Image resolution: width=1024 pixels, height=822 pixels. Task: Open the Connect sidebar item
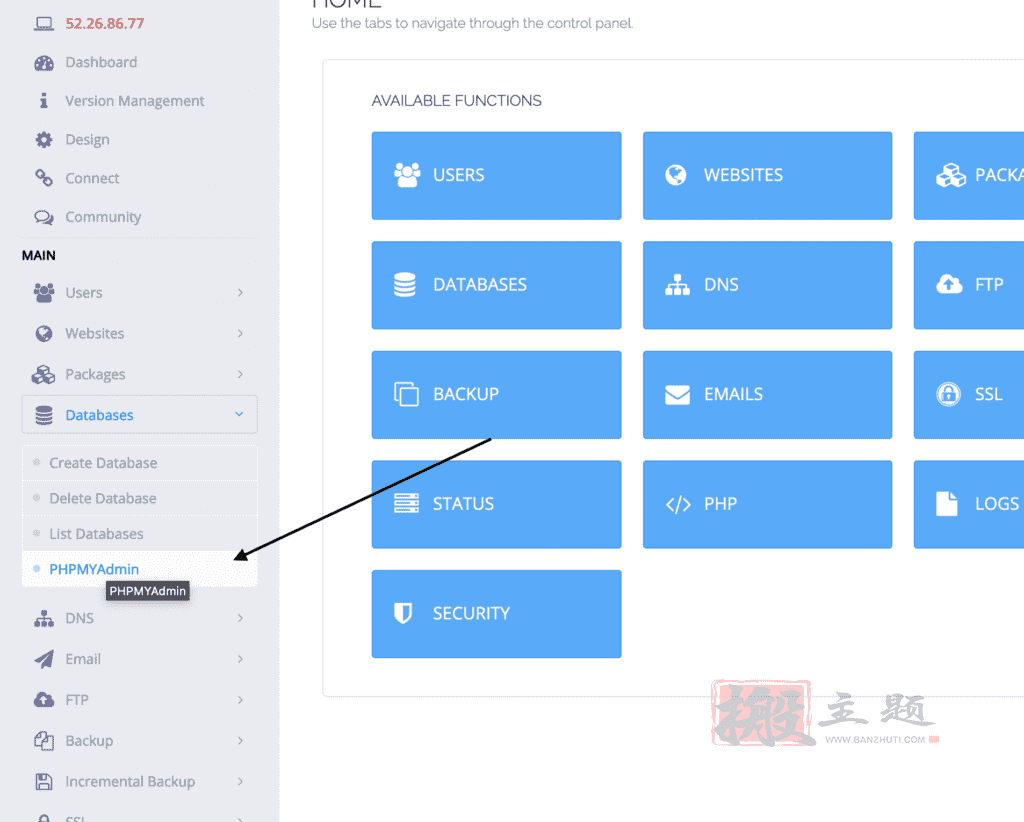92,178
